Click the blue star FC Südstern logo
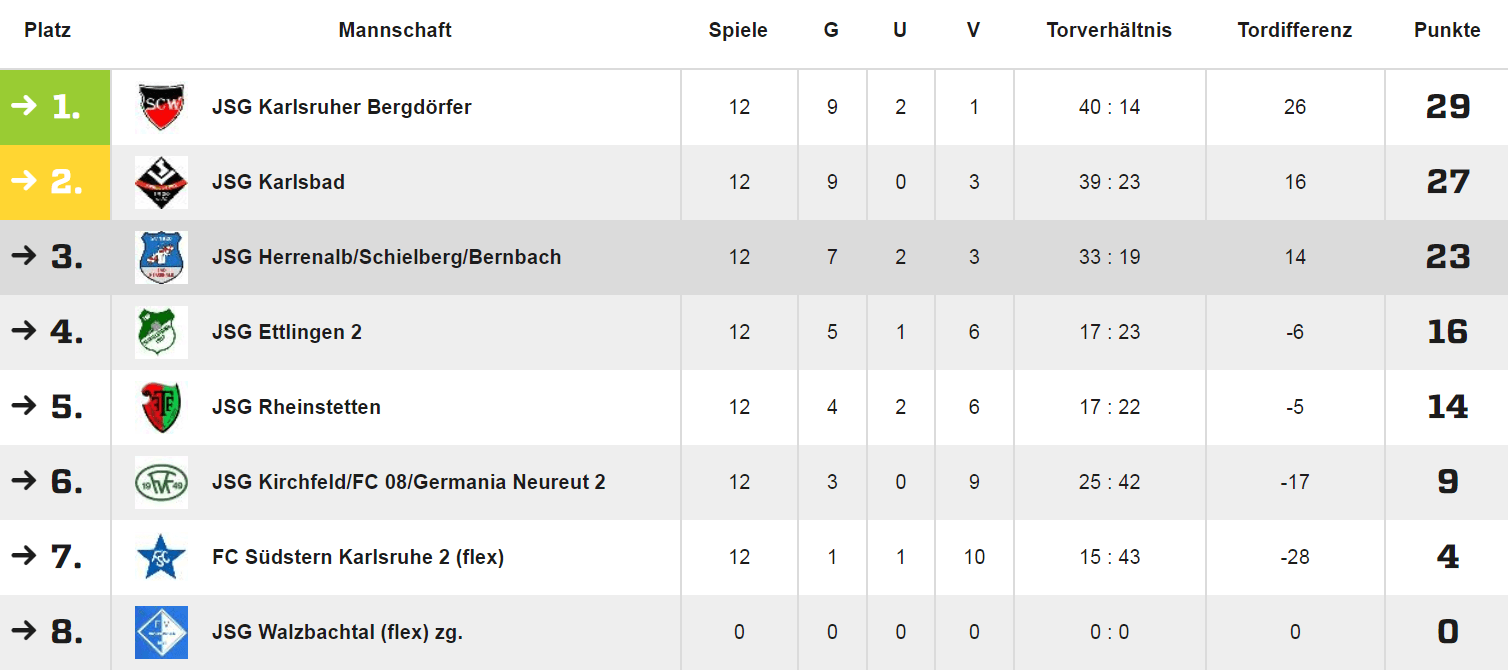Viewport: 1508px width, 670px height. (161, 557)
